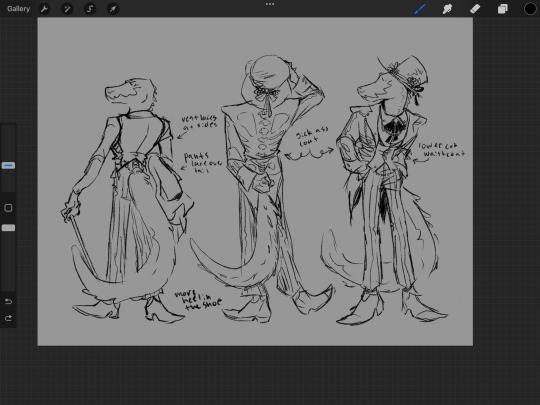Open the Gallery

click(x=19, y=9)
